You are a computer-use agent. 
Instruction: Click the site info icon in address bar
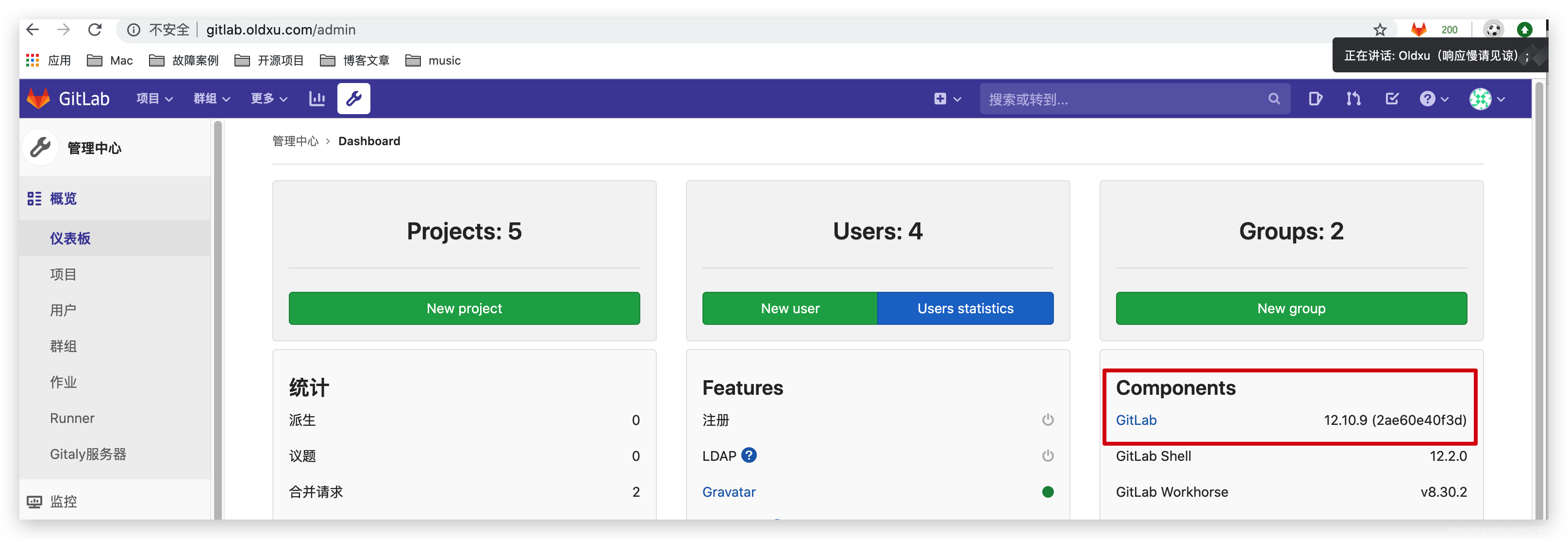[133, 30]
